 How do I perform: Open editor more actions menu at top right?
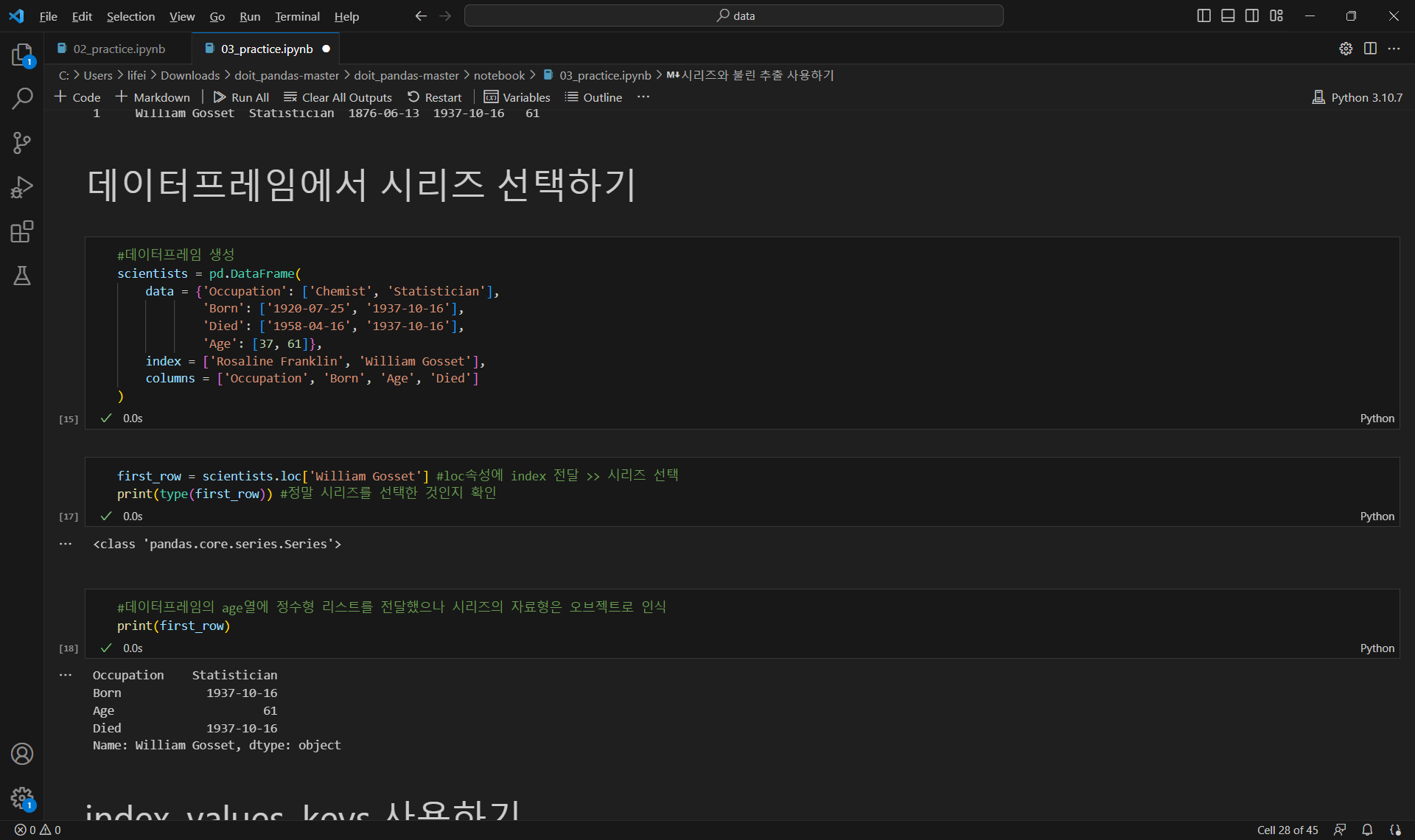pos(1394,49)
